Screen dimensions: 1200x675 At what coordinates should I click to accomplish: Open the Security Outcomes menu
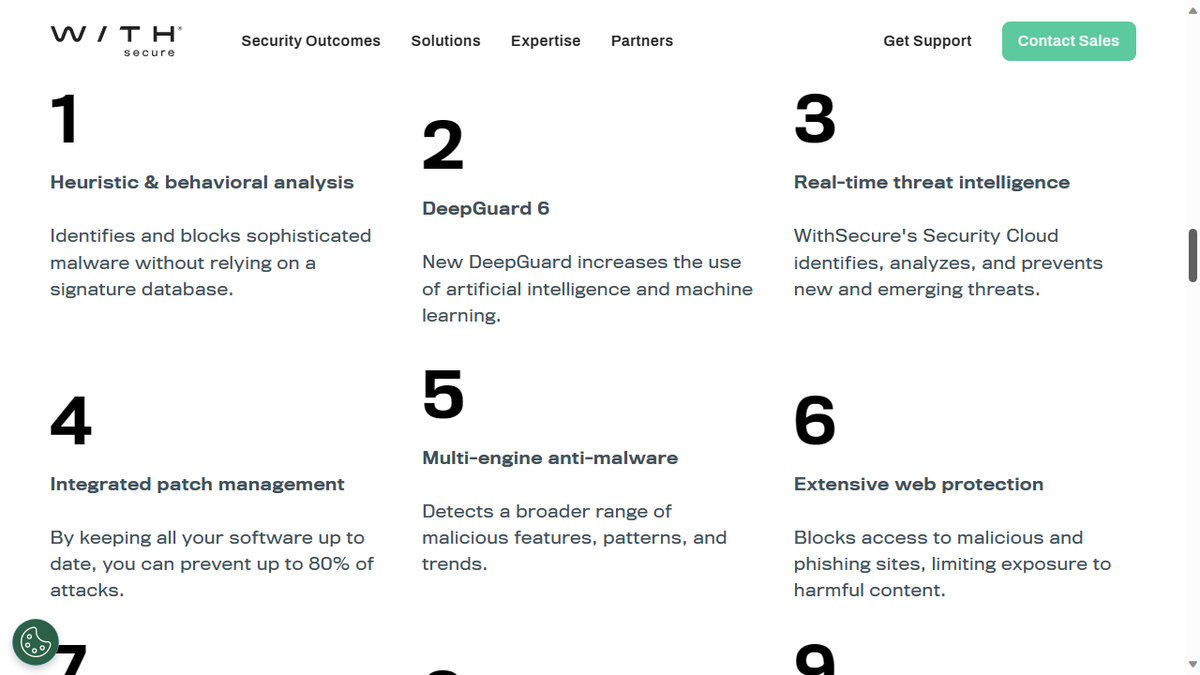pos(311,41)
